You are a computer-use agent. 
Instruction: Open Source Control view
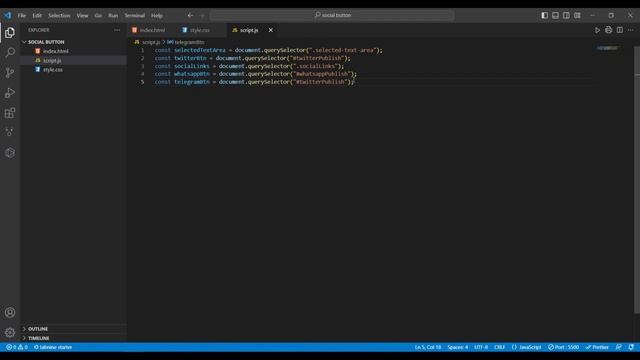point(10,73)
